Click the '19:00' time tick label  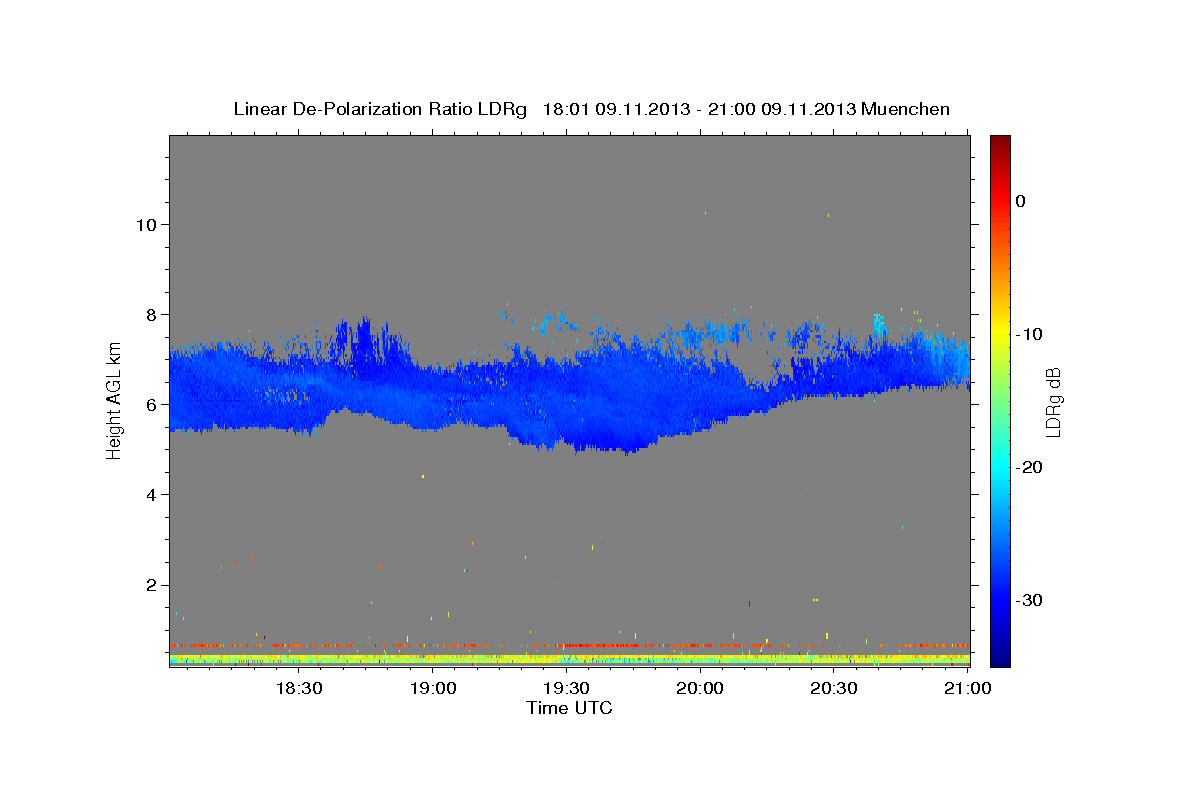coord(433,688)
